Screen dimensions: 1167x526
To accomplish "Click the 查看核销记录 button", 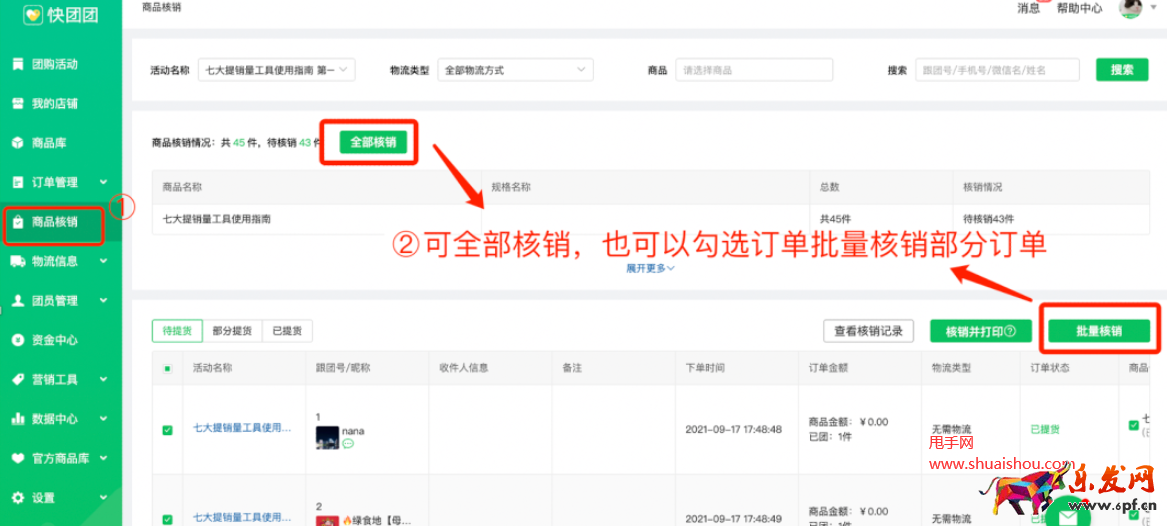I will point(868,331).
